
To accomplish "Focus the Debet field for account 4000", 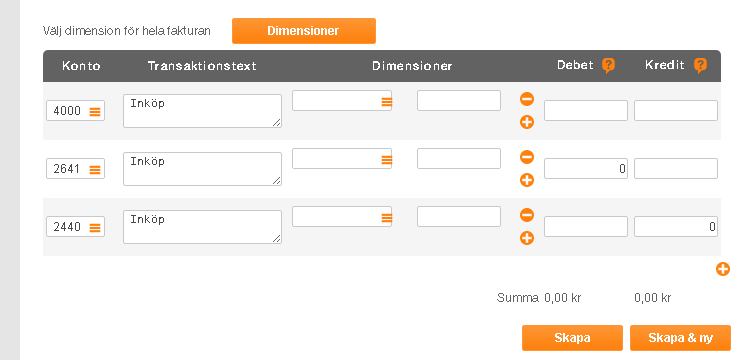I will click(x=586, y=110).
